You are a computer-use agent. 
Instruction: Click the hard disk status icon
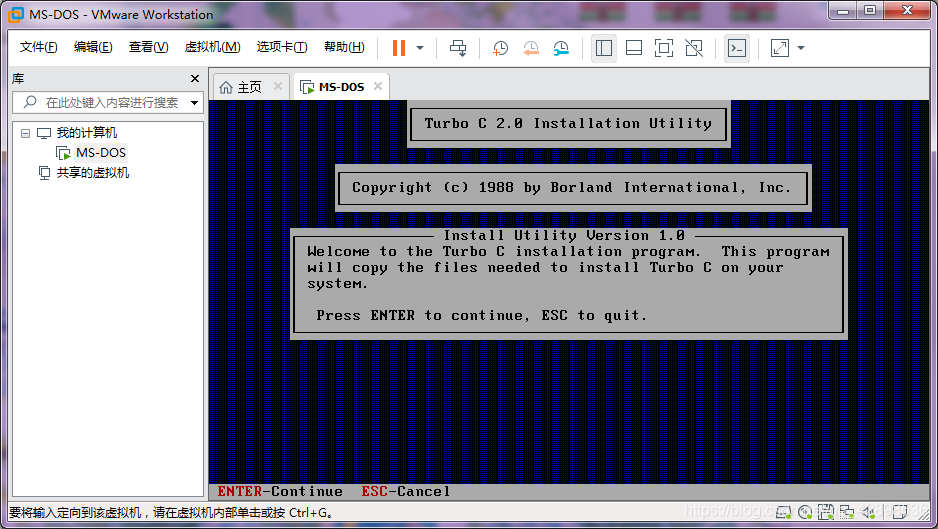[x=784, y=512]
